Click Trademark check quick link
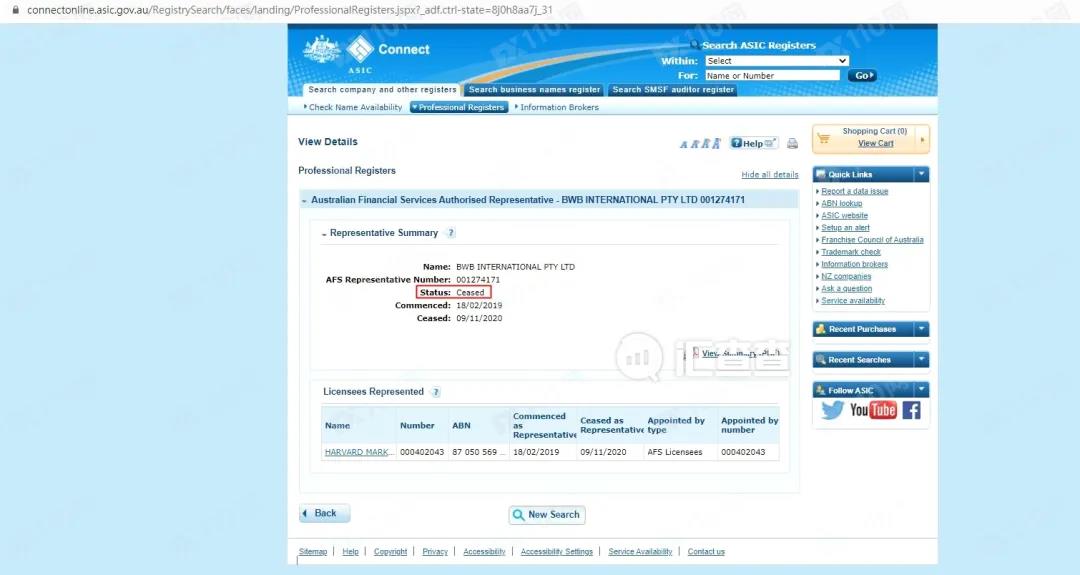The height and width of the screenshot is (575, 1080). coord(851,252)
